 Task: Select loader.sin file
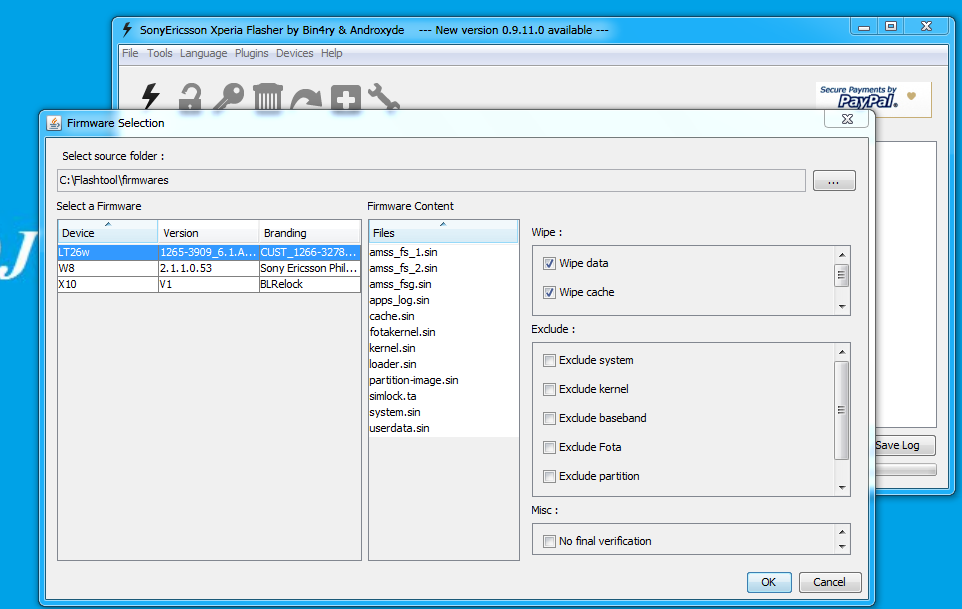coord(444,364)
